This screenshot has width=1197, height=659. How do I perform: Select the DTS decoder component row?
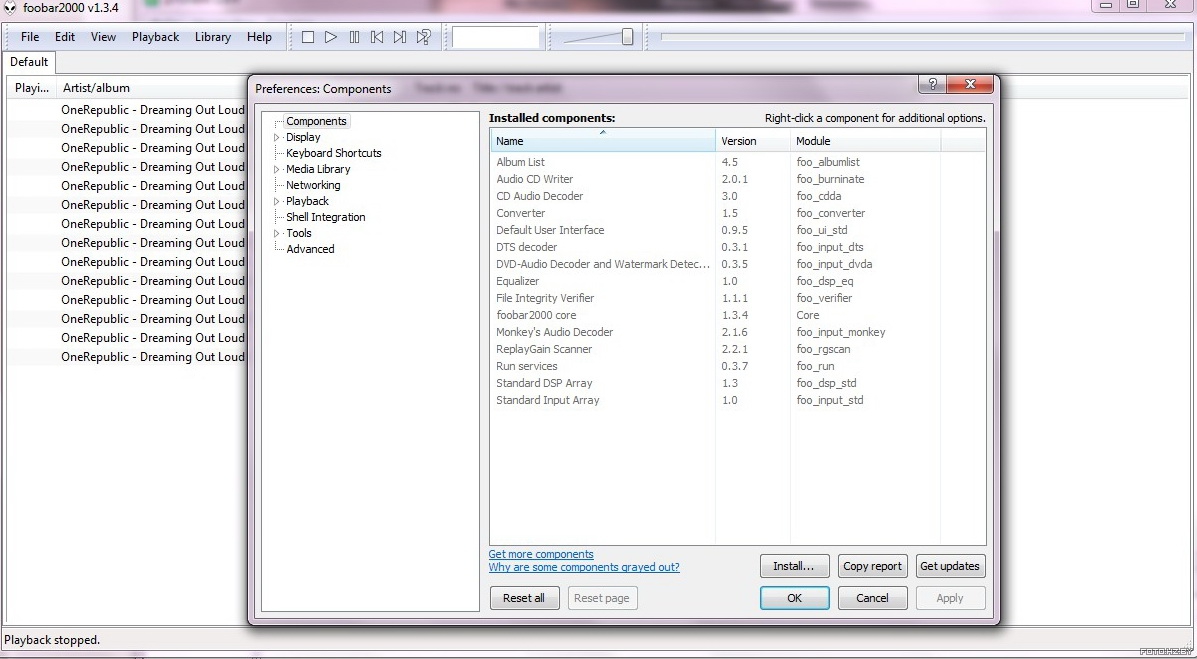(737, 247)
